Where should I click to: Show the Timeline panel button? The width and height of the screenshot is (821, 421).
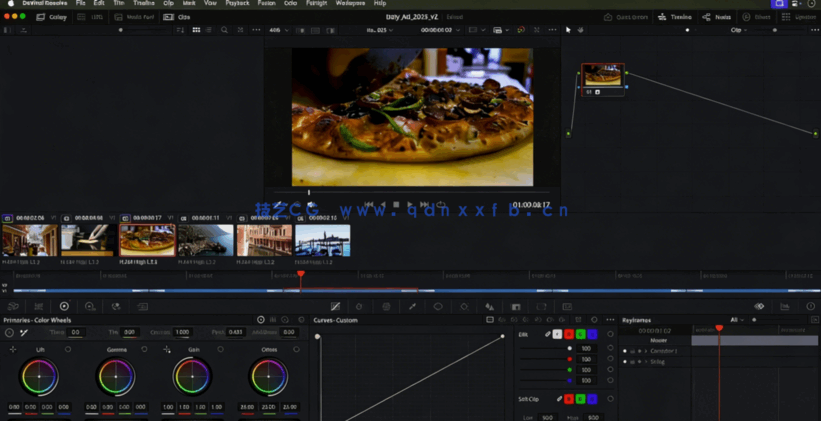[674, 17]
